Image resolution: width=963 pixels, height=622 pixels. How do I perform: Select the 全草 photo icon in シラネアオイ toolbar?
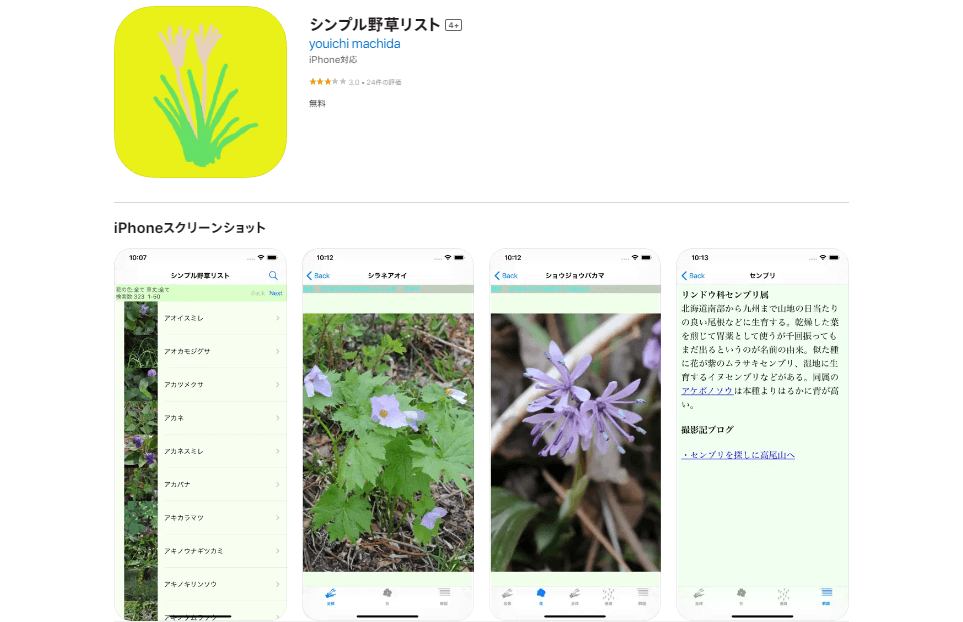tap(330, 594)
